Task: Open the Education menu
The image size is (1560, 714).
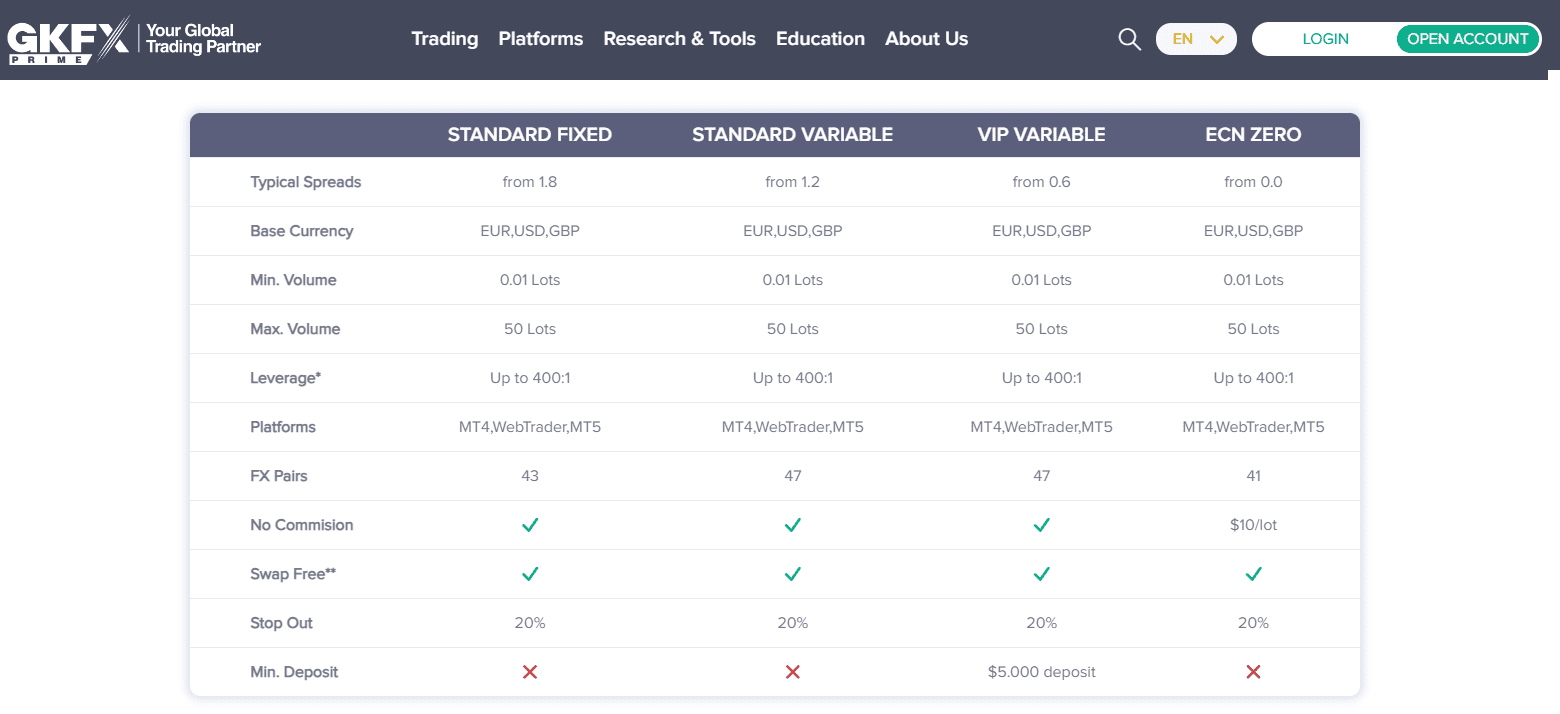Action: (x=820, y=39)
